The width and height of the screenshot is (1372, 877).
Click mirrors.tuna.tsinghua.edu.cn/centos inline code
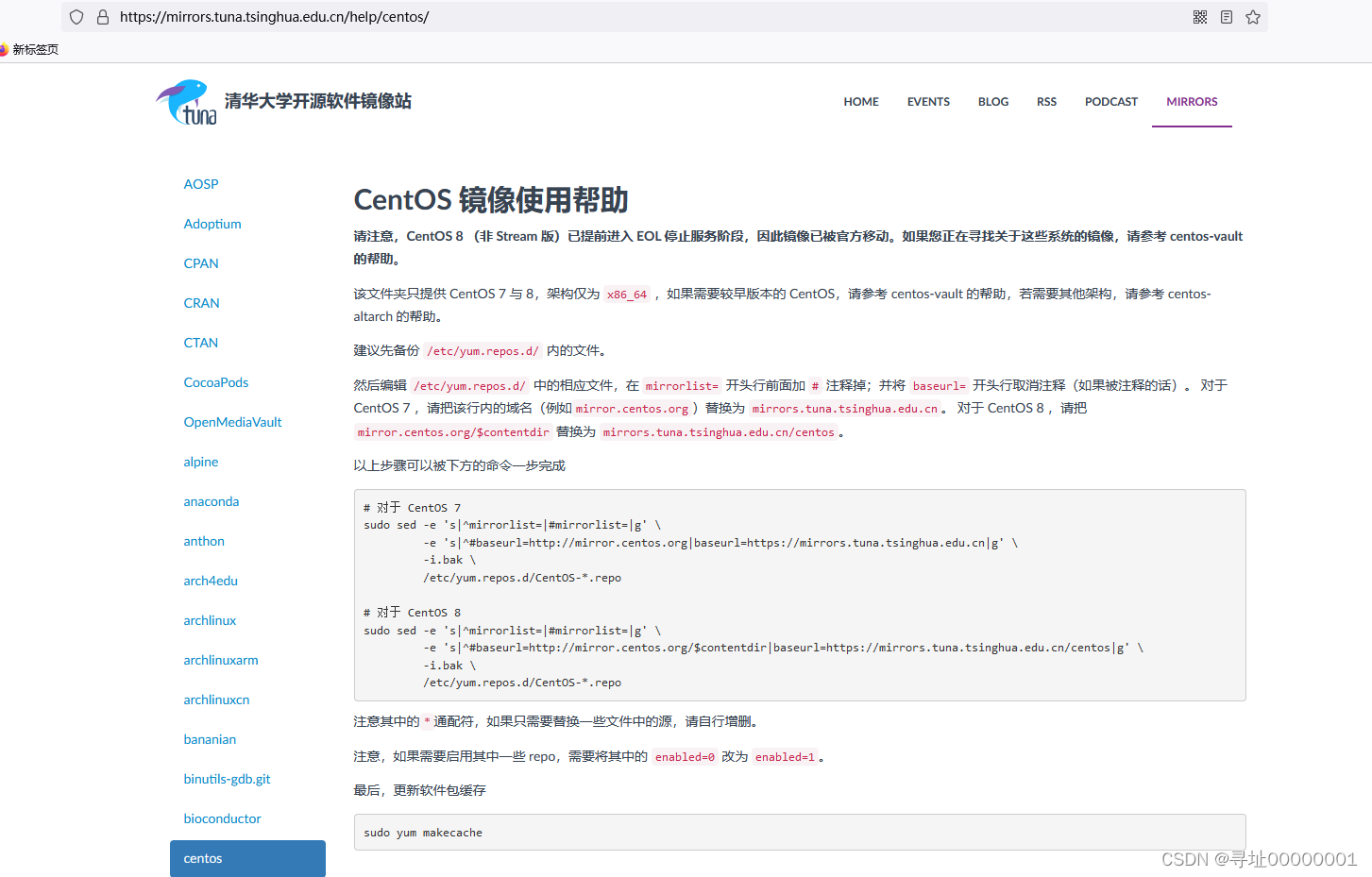click(719, 432)
